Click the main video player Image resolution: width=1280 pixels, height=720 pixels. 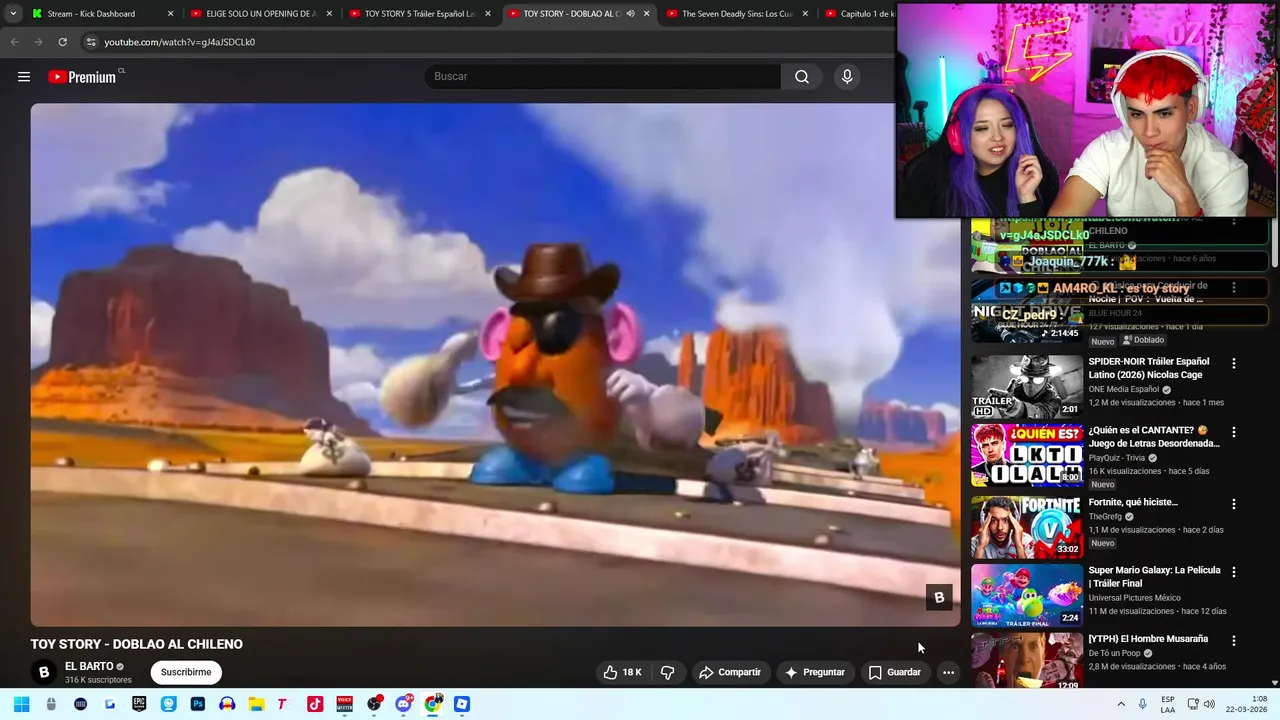click(x=495, y=365)
